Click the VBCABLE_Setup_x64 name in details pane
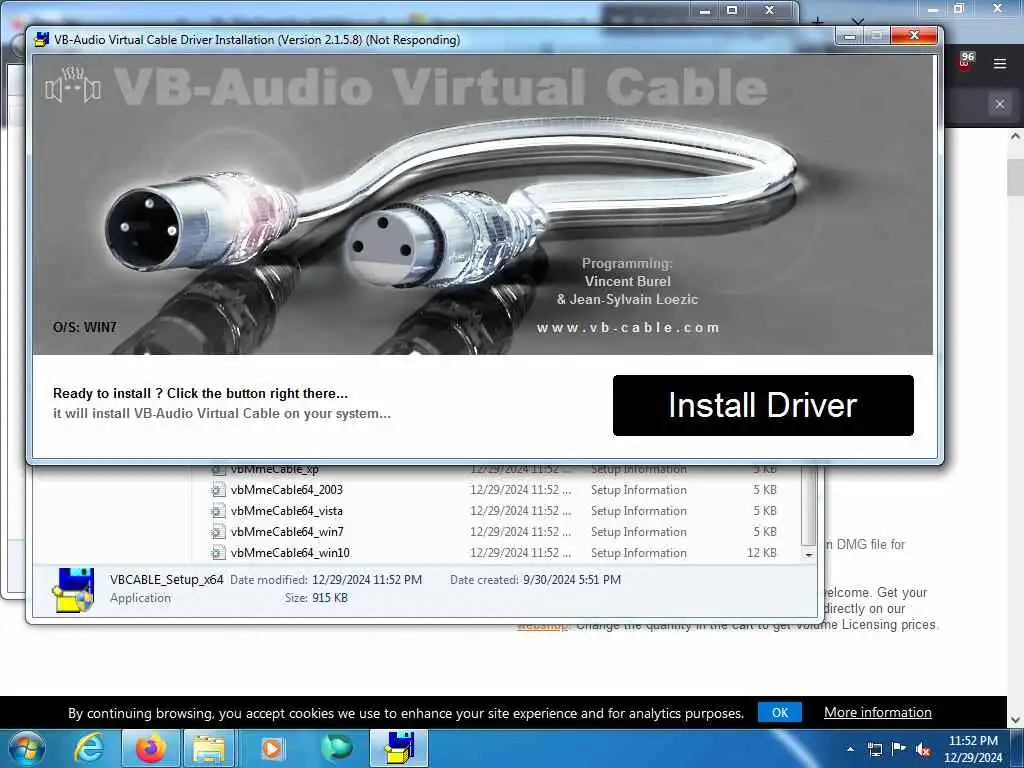1024x768 pixels. pos(167,579)
